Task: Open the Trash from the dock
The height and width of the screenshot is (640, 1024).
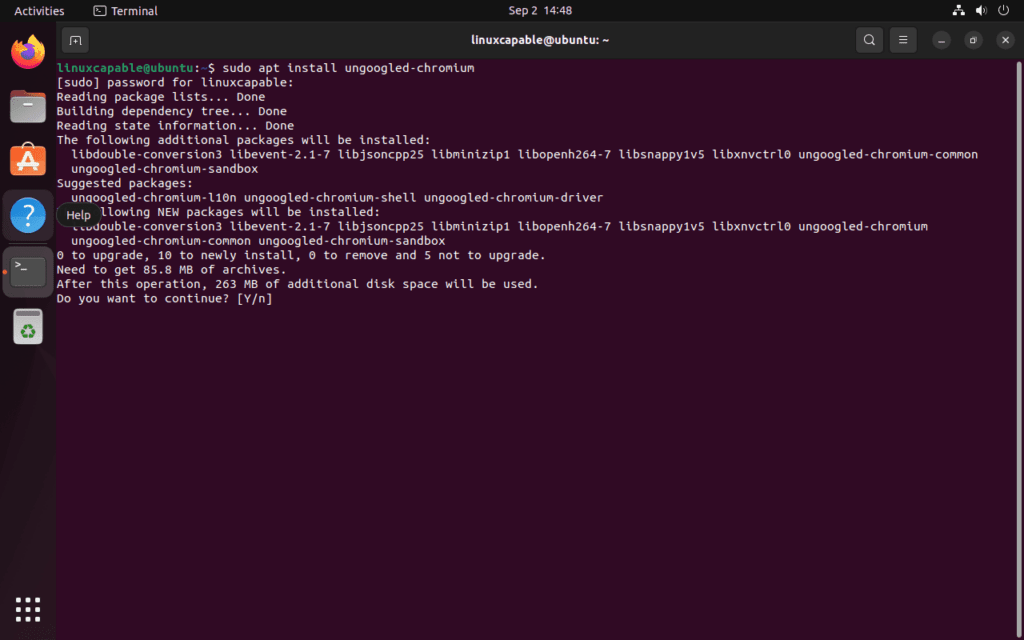Action: click(27, 325)
